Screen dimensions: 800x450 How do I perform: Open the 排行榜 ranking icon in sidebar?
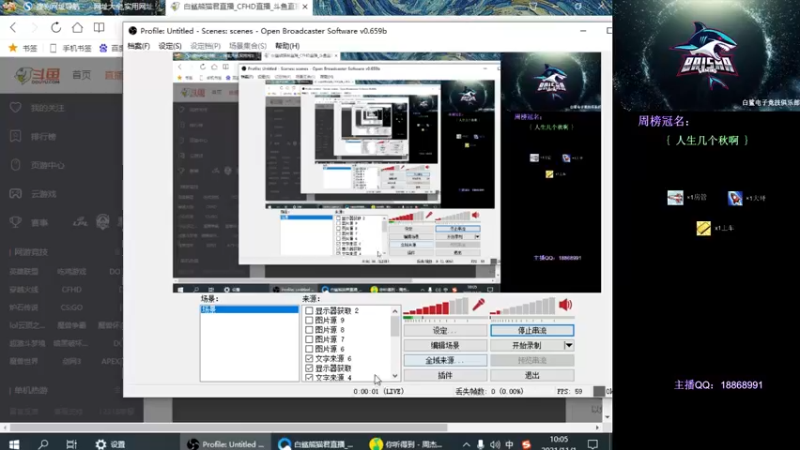(x=16, y=136)
